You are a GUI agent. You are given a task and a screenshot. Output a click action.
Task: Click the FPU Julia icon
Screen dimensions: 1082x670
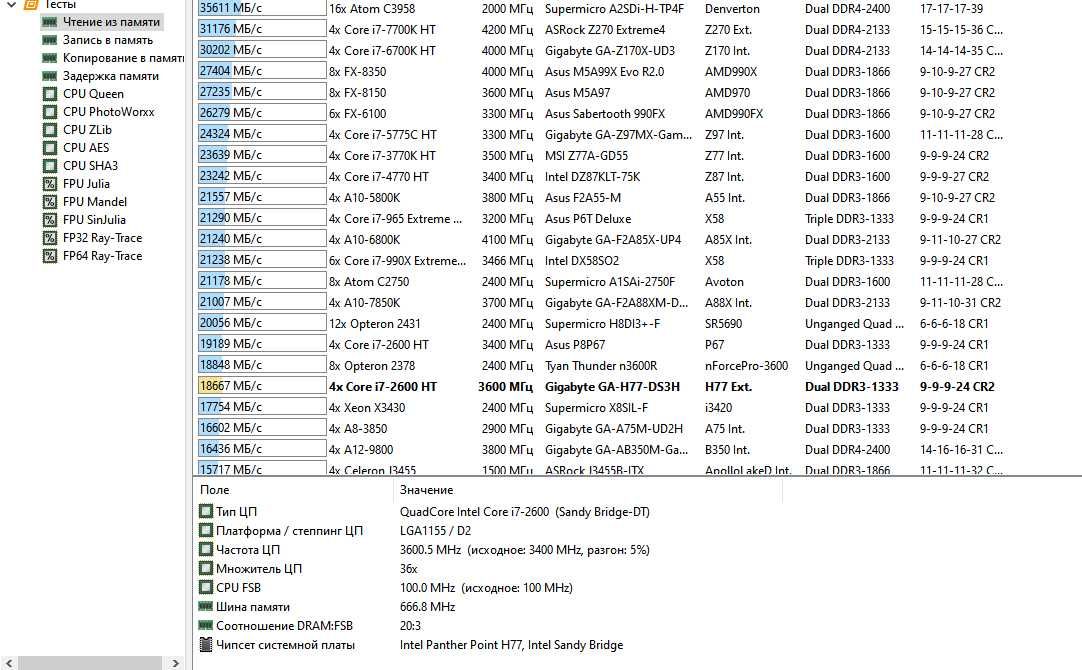tap(50, 184)
